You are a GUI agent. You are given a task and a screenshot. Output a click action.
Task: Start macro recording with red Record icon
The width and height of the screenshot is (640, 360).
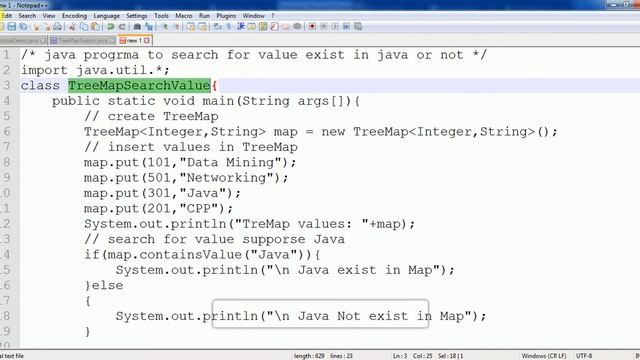coord(312,27)
